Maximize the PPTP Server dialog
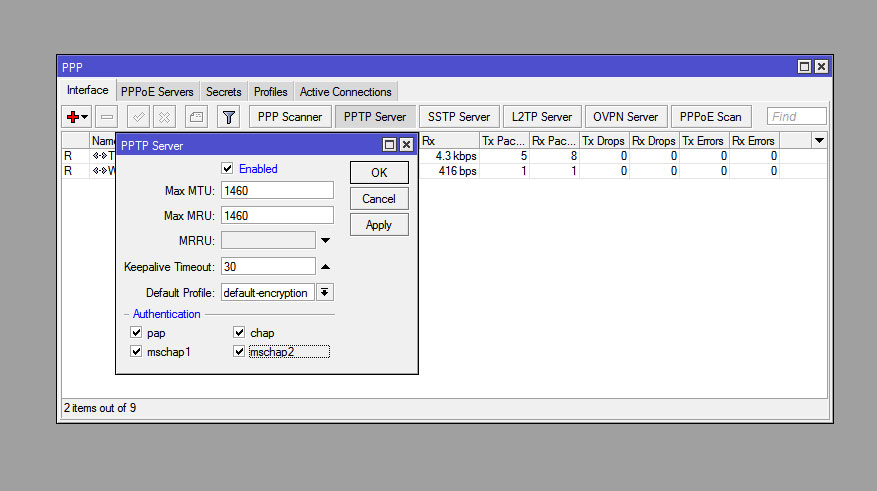Screen dimensions: 877x491 tap(389, 145)
